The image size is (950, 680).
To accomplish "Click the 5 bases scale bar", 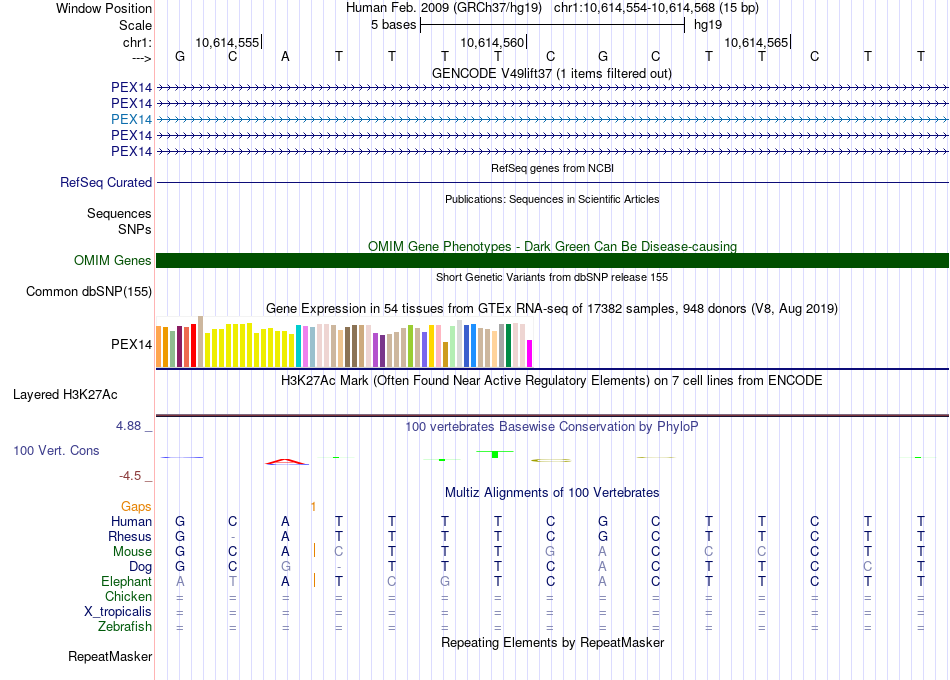I will pos(551,24).
